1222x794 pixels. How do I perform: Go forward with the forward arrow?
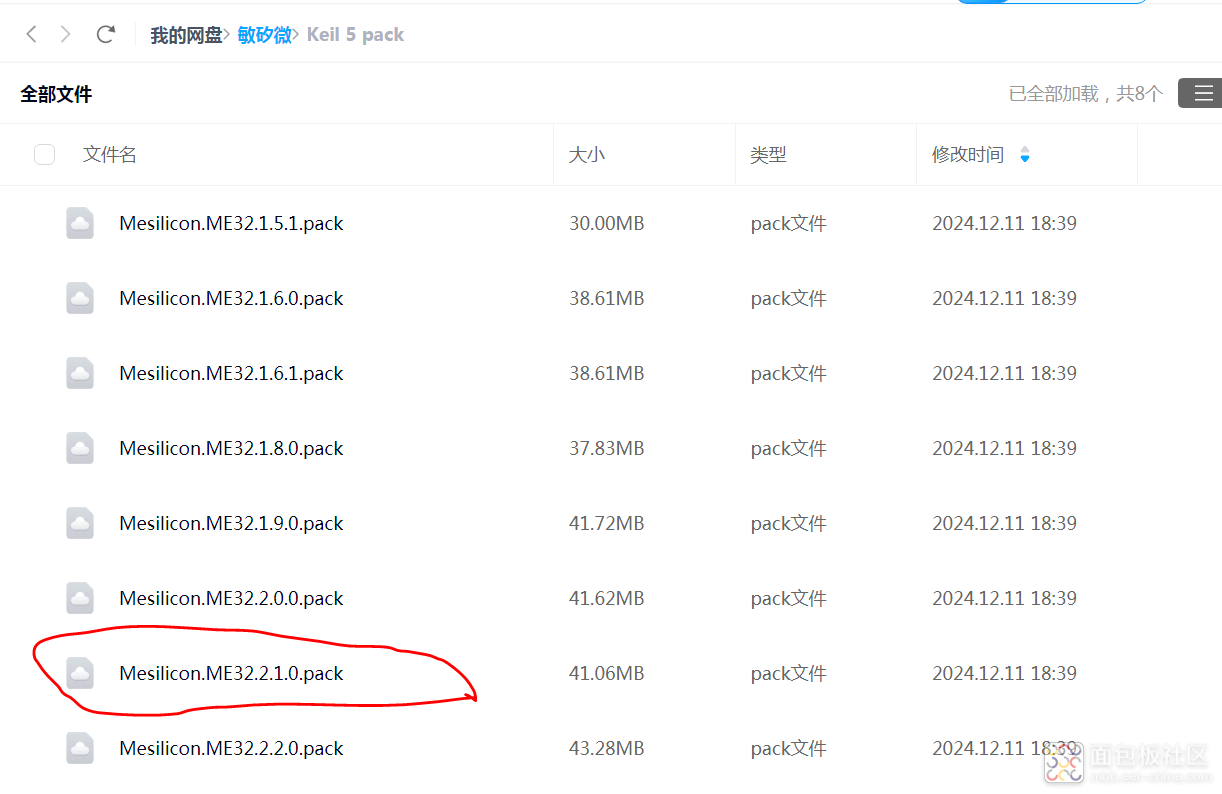[x=66, y=34]
